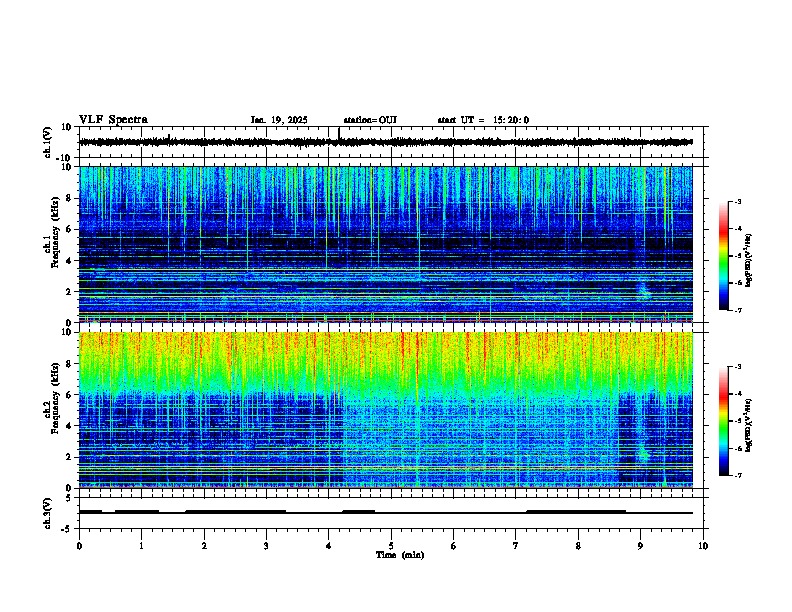Click the "3" tick on the time axis

(x=266, y=546)
